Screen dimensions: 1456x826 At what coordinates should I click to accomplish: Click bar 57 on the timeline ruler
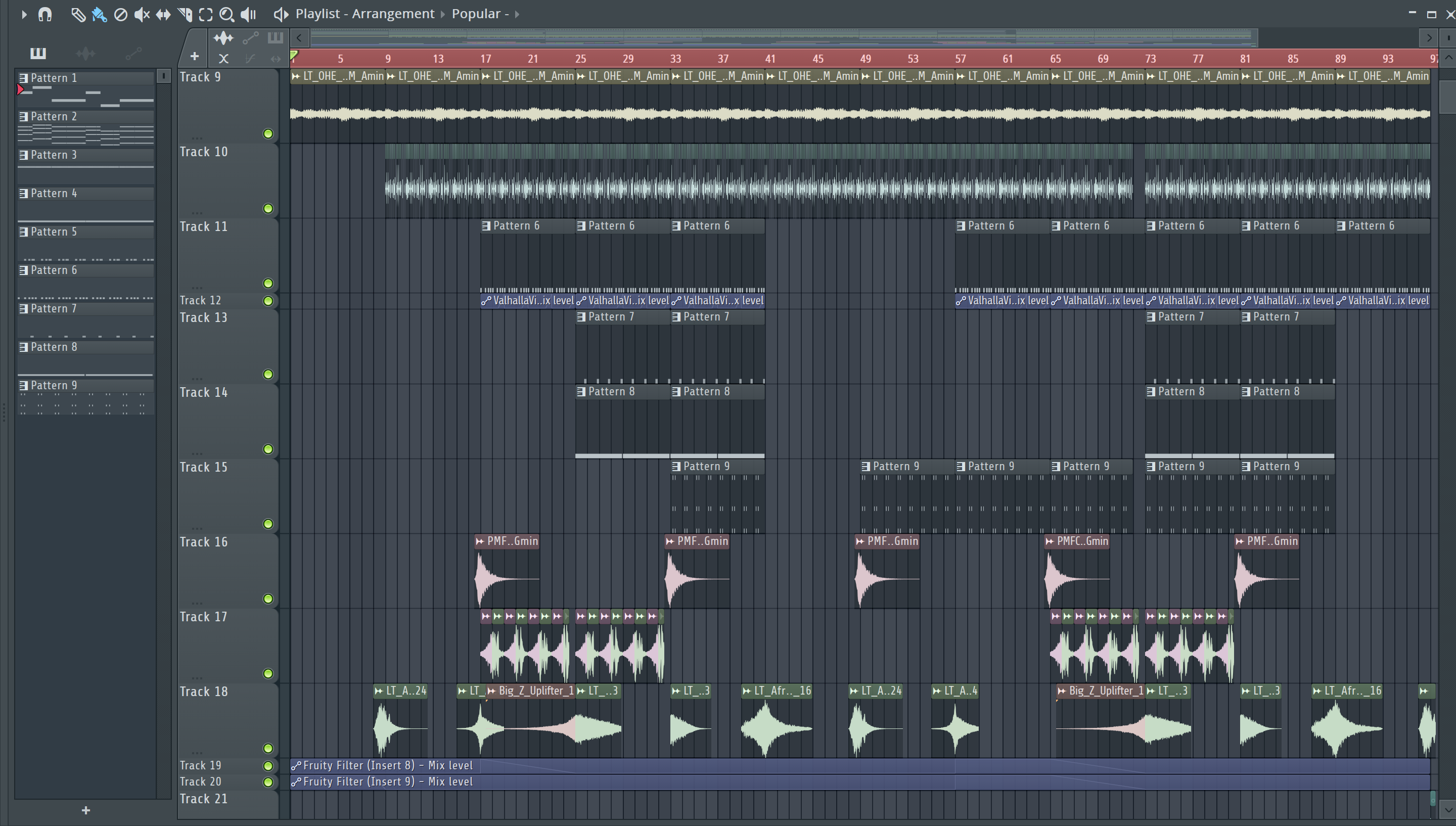[x=960, y=59]
